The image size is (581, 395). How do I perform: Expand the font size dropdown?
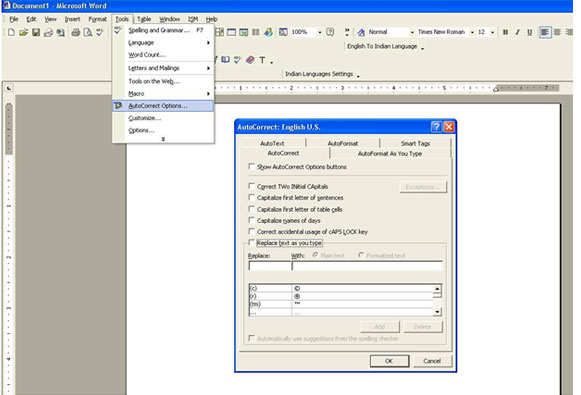click(x=492, y=32)
